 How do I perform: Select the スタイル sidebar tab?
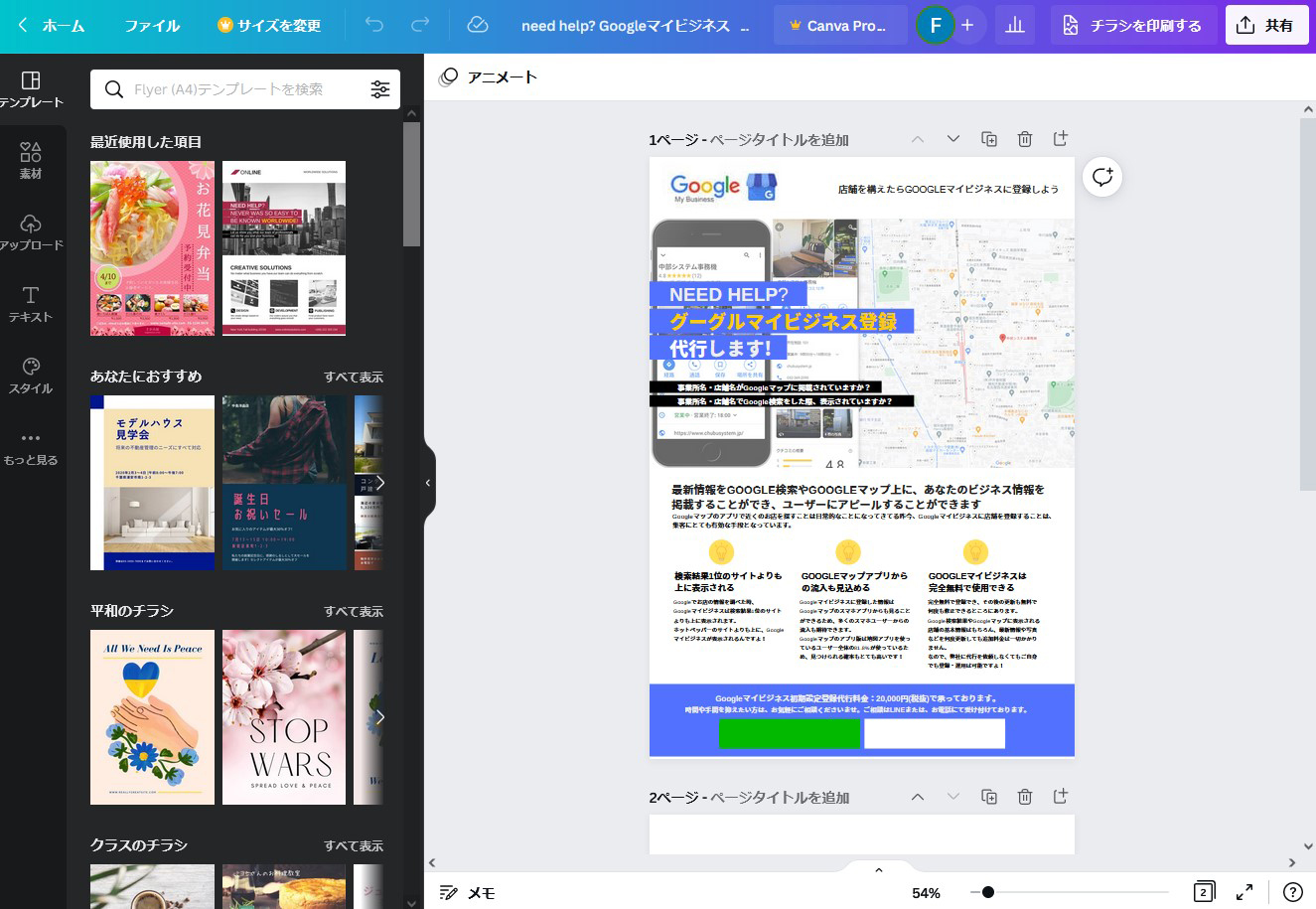[32, 376]
